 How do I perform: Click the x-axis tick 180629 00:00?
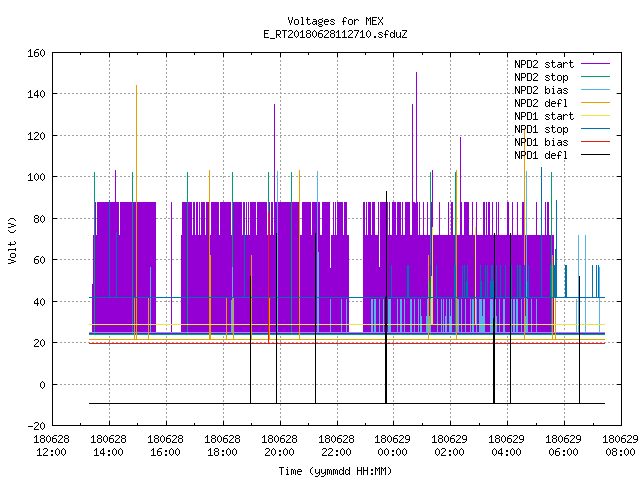(x=393, y=446)
